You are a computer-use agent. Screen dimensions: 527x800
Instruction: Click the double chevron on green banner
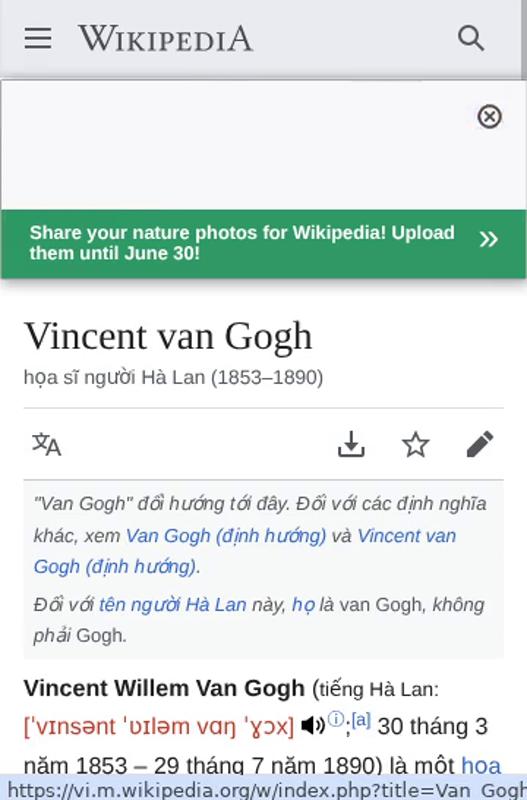pos(488,239)
